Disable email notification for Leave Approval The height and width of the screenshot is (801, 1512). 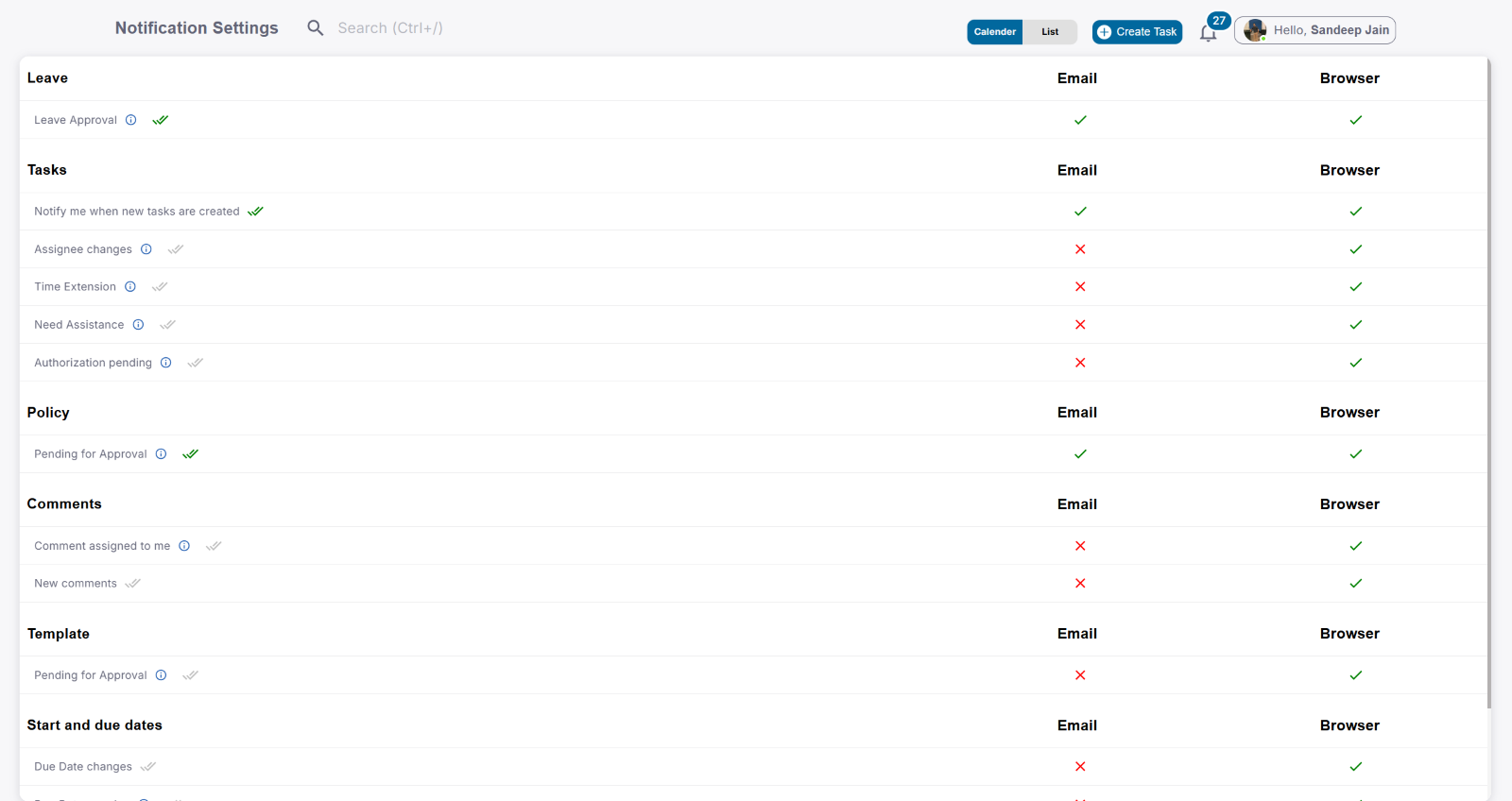tap(1080, 120)
